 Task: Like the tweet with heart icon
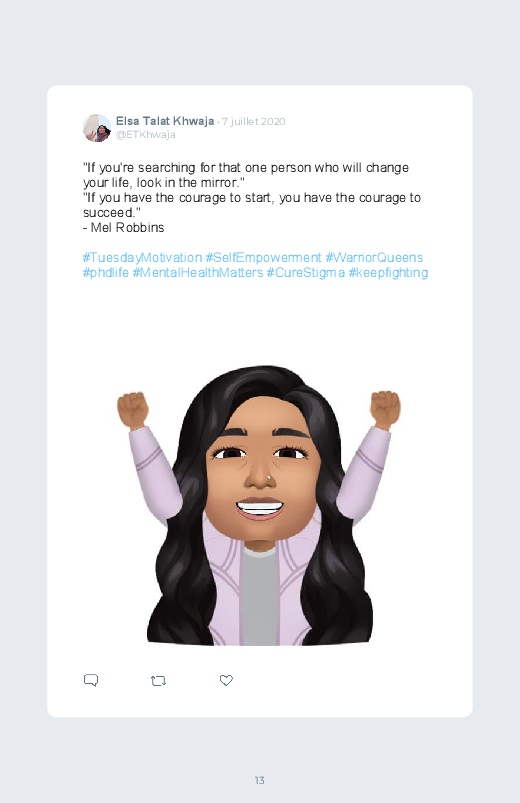tap(226, 680)
